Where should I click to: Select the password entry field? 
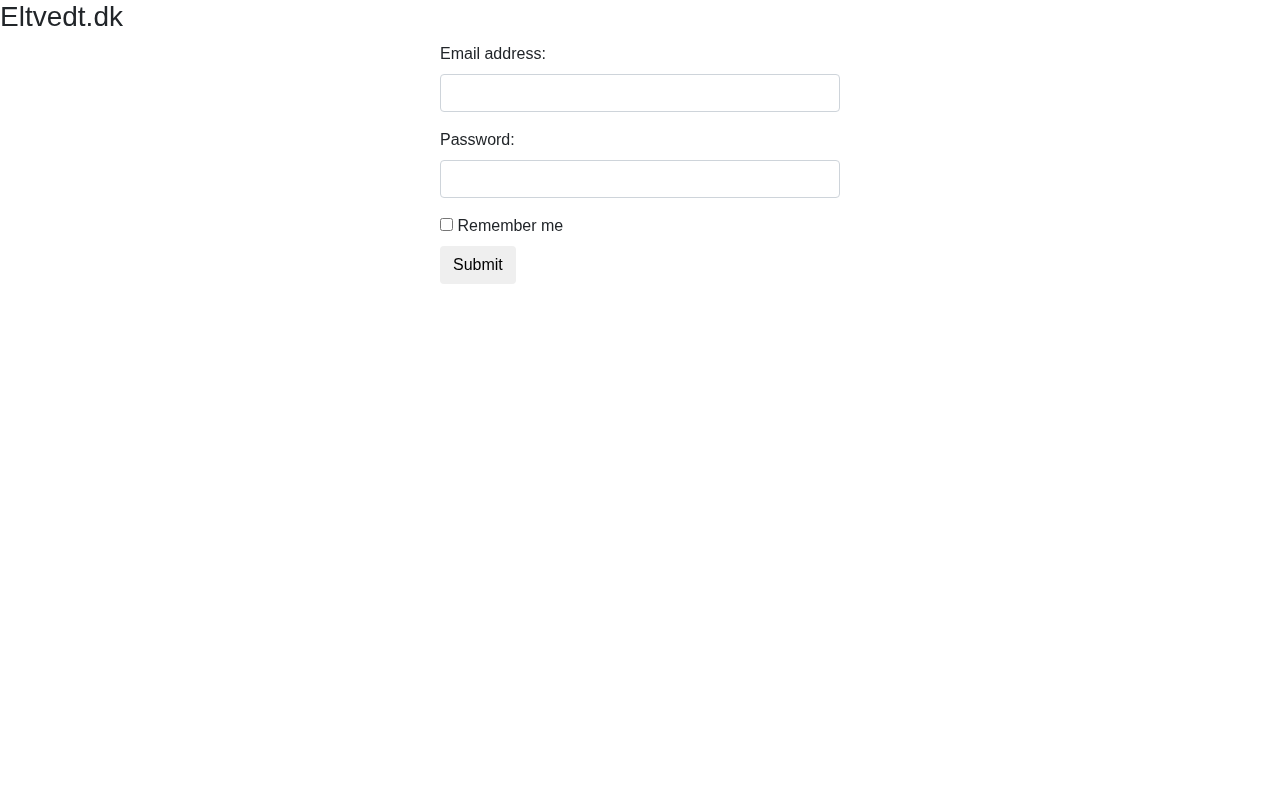pyautogui.click(x=639, y=179)
